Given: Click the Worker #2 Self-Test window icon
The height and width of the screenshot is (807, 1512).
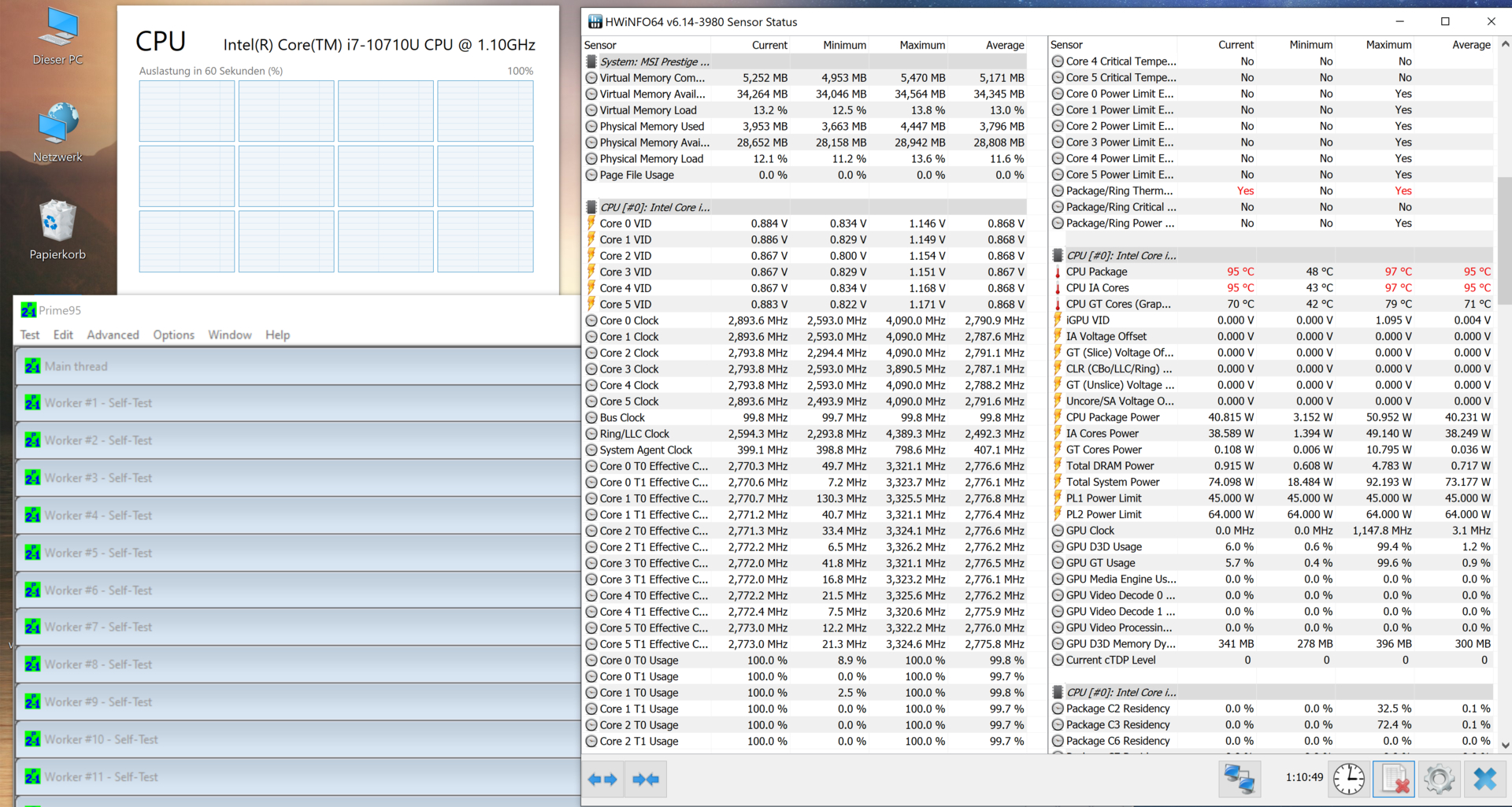Looking at the screenshot, I should click(32, 440).
